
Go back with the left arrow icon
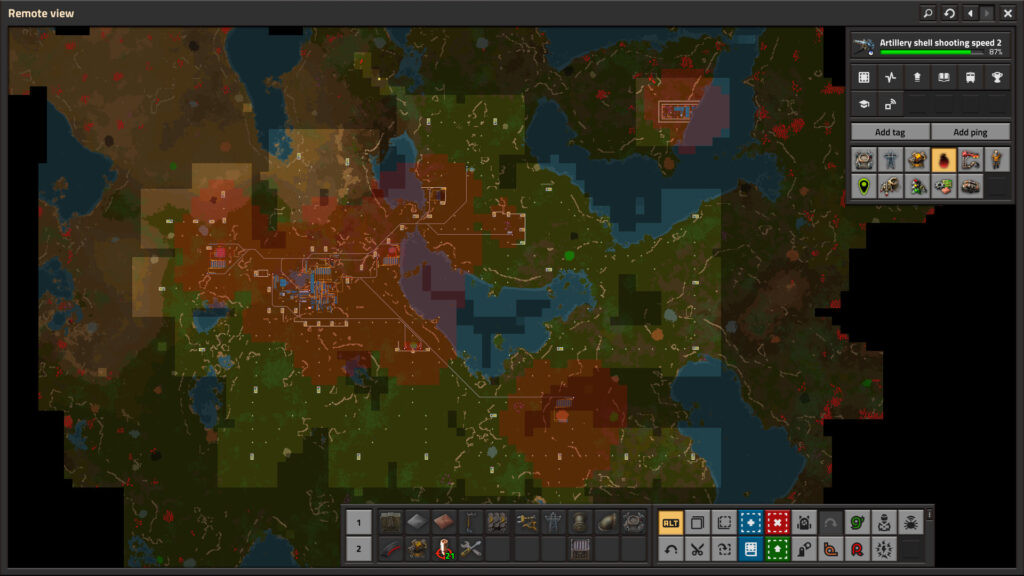point(970,13)
